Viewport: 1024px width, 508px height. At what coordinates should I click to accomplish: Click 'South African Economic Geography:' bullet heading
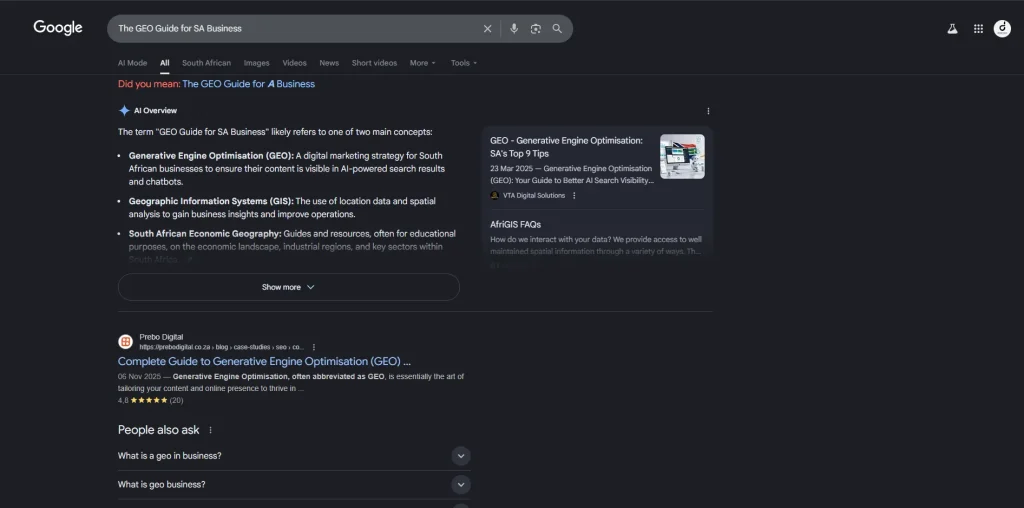(205, 234)
